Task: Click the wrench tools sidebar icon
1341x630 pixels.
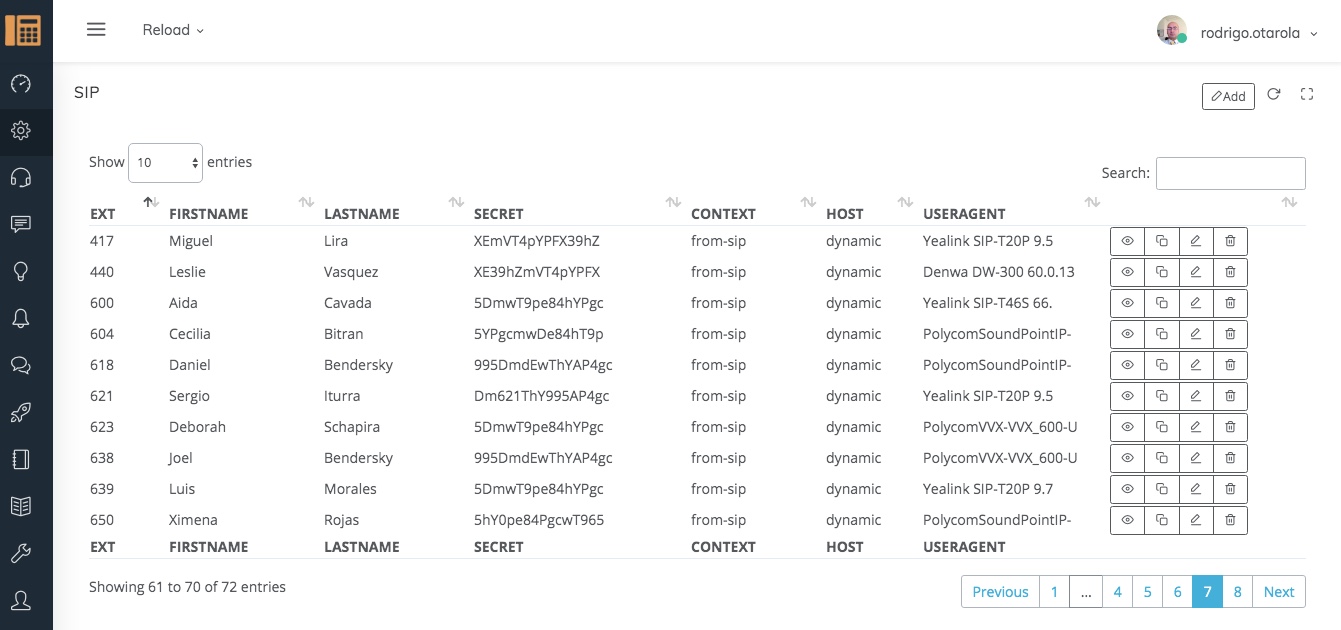Action: [21, 553]
